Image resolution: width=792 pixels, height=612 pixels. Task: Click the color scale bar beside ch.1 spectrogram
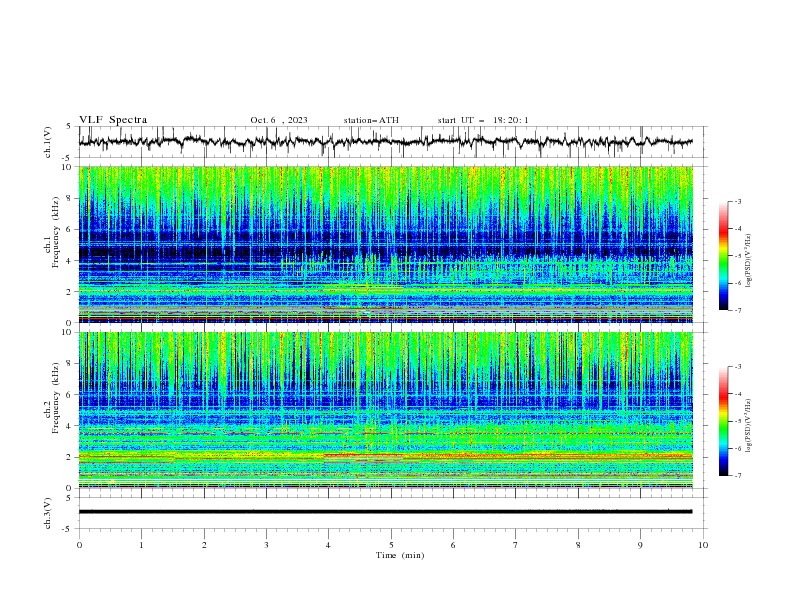[x=723, y=256]
